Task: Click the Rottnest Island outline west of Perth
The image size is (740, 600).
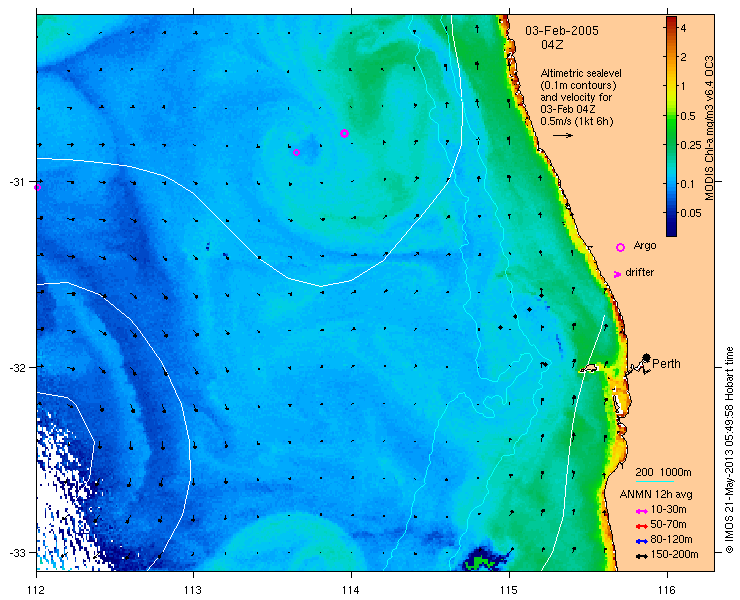Action: (588, 369)
